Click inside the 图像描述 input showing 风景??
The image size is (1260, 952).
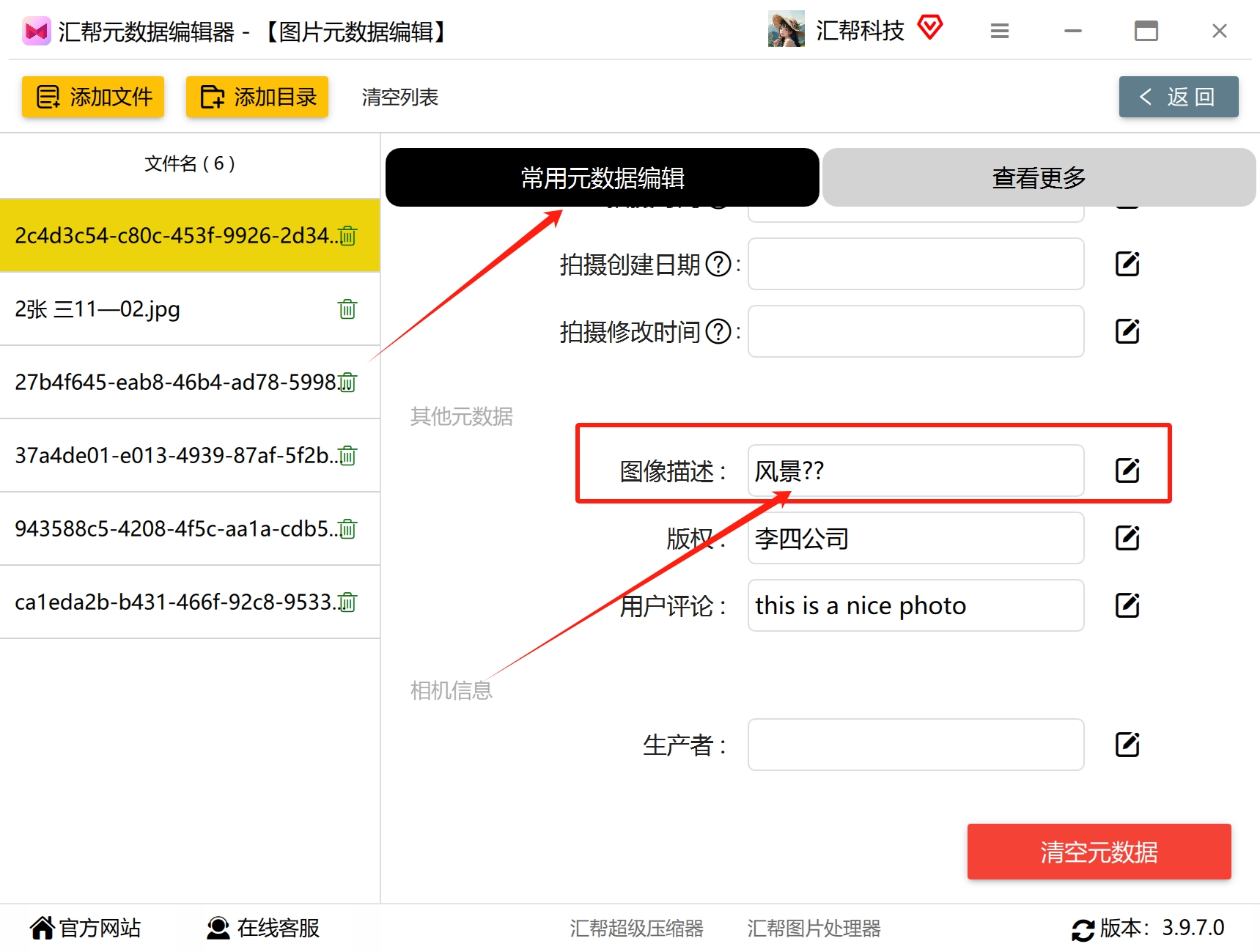pyautogui.click(x=915, y=470)
